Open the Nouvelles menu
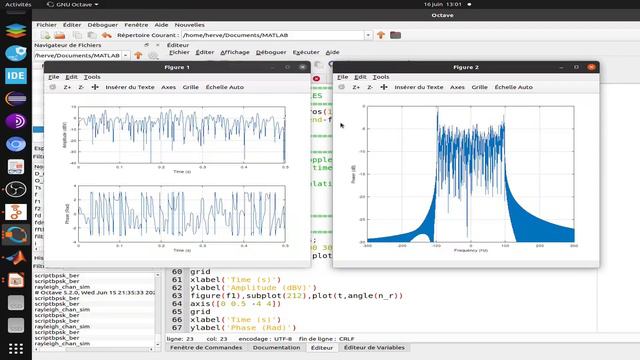The width and height of the screenshot is (640, 360). [x=189, y=25]
